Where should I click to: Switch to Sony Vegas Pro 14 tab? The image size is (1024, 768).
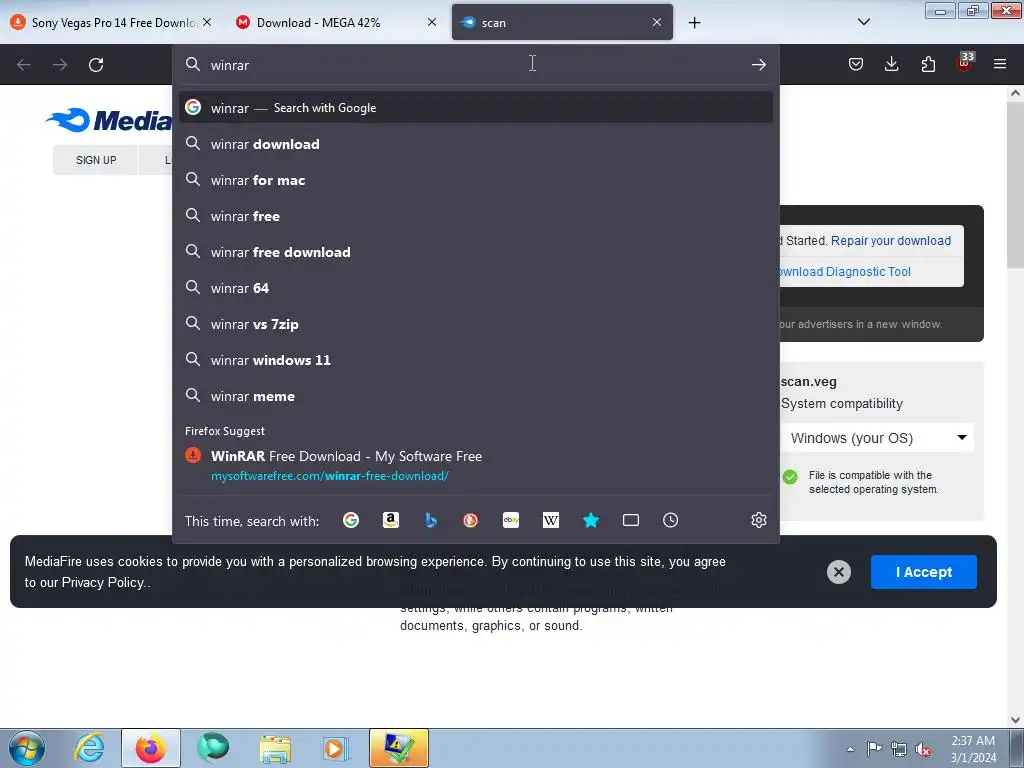pos(111,22)
